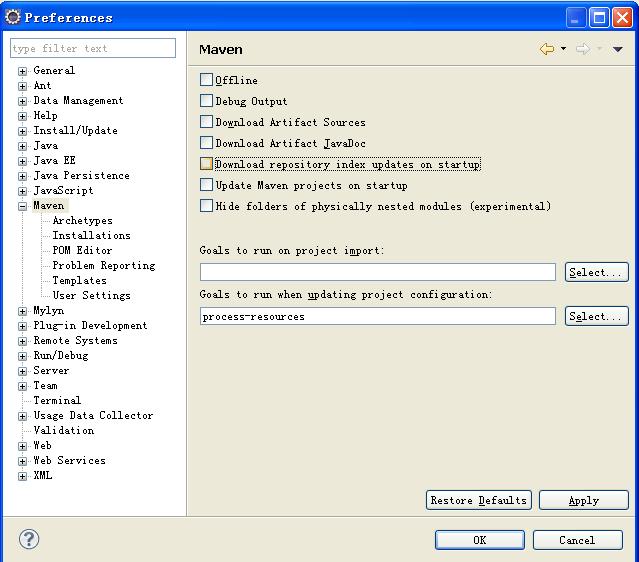Check Hide folders of physically nested modules
This screenshot has height=562, width=639.
206,205
